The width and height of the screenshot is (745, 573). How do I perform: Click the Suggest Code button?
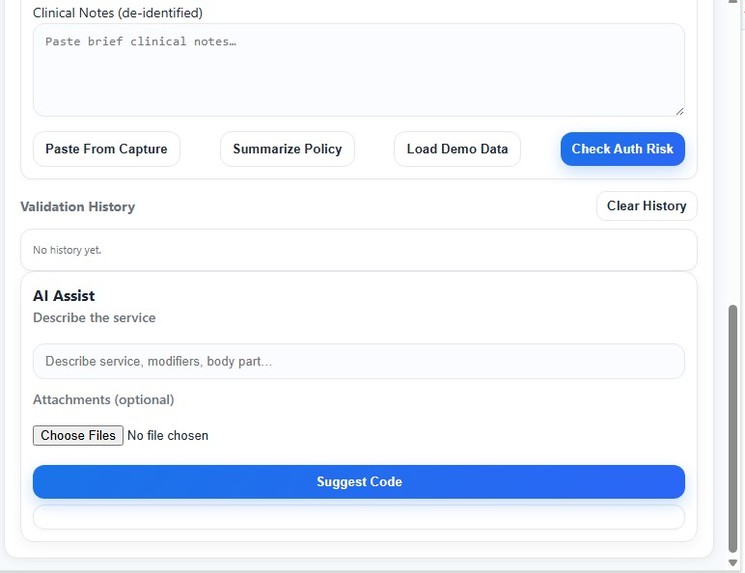359,482
